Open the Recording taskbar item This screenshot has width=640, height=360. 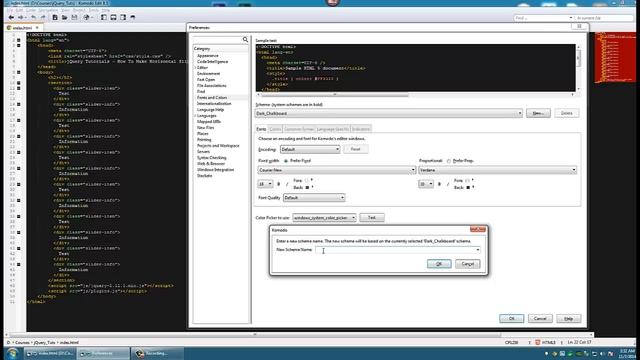[x=157, y=353]
